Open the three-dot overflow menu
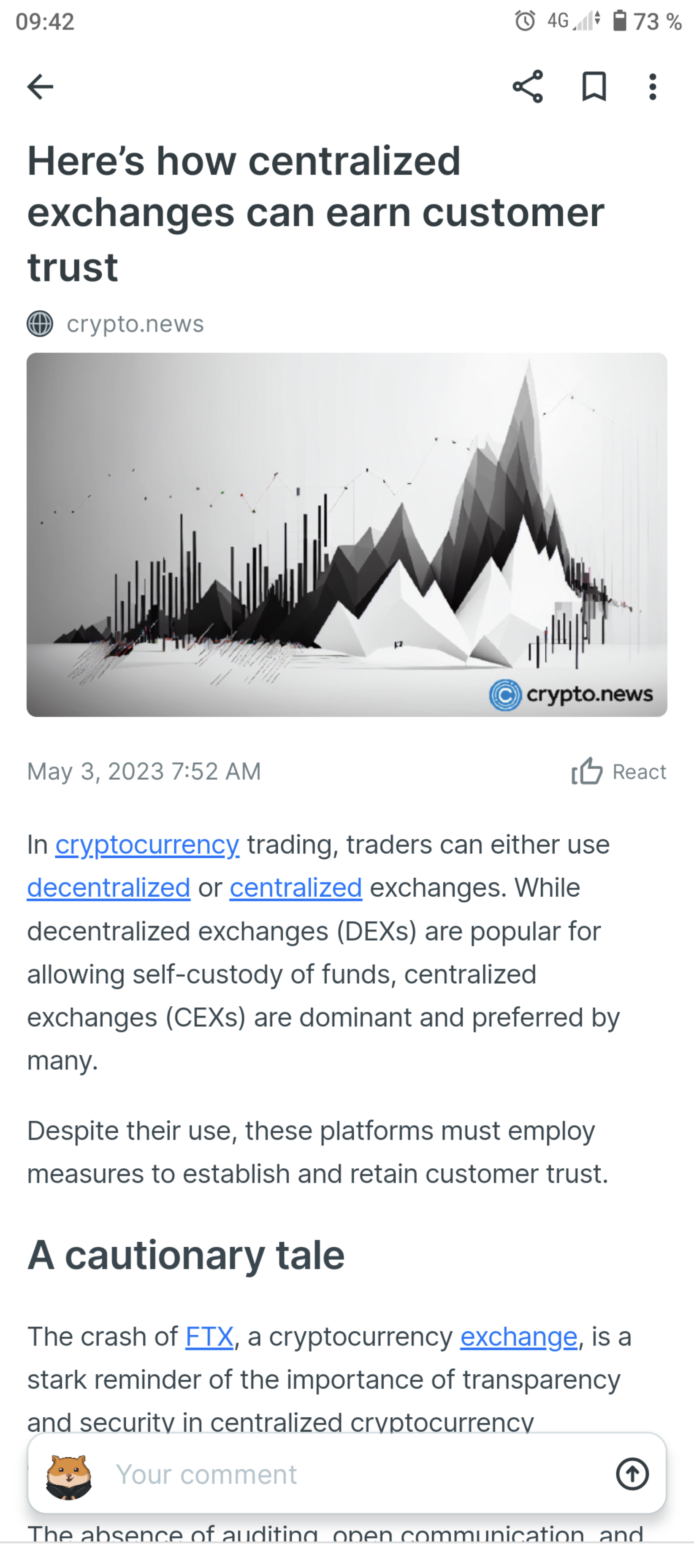 coord(653,87)
